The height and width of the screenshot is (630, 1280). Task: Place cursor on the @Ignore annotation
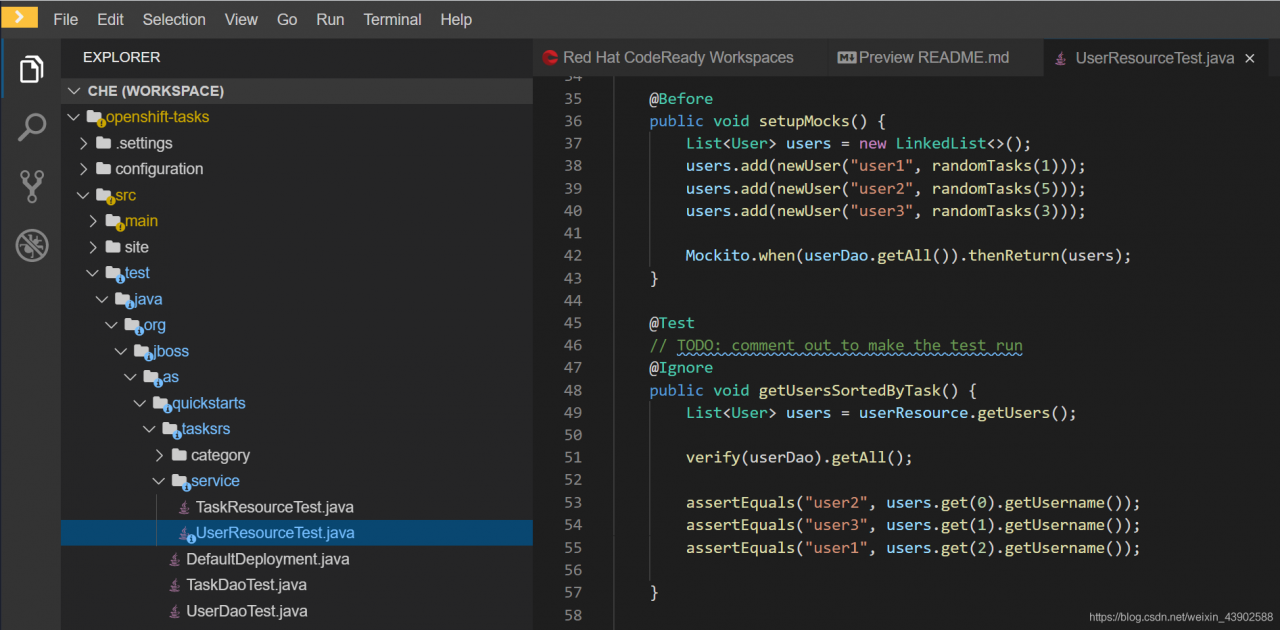(x=681, y=368)
